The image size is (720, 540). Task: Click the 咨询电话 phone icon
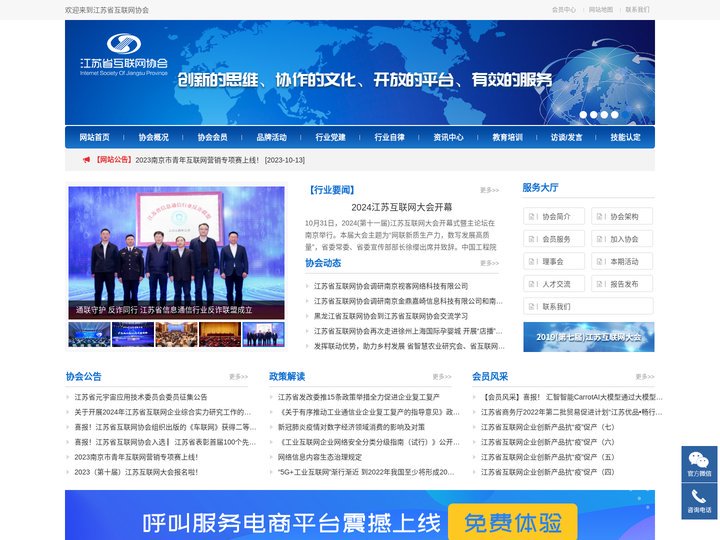coord(699,501)
